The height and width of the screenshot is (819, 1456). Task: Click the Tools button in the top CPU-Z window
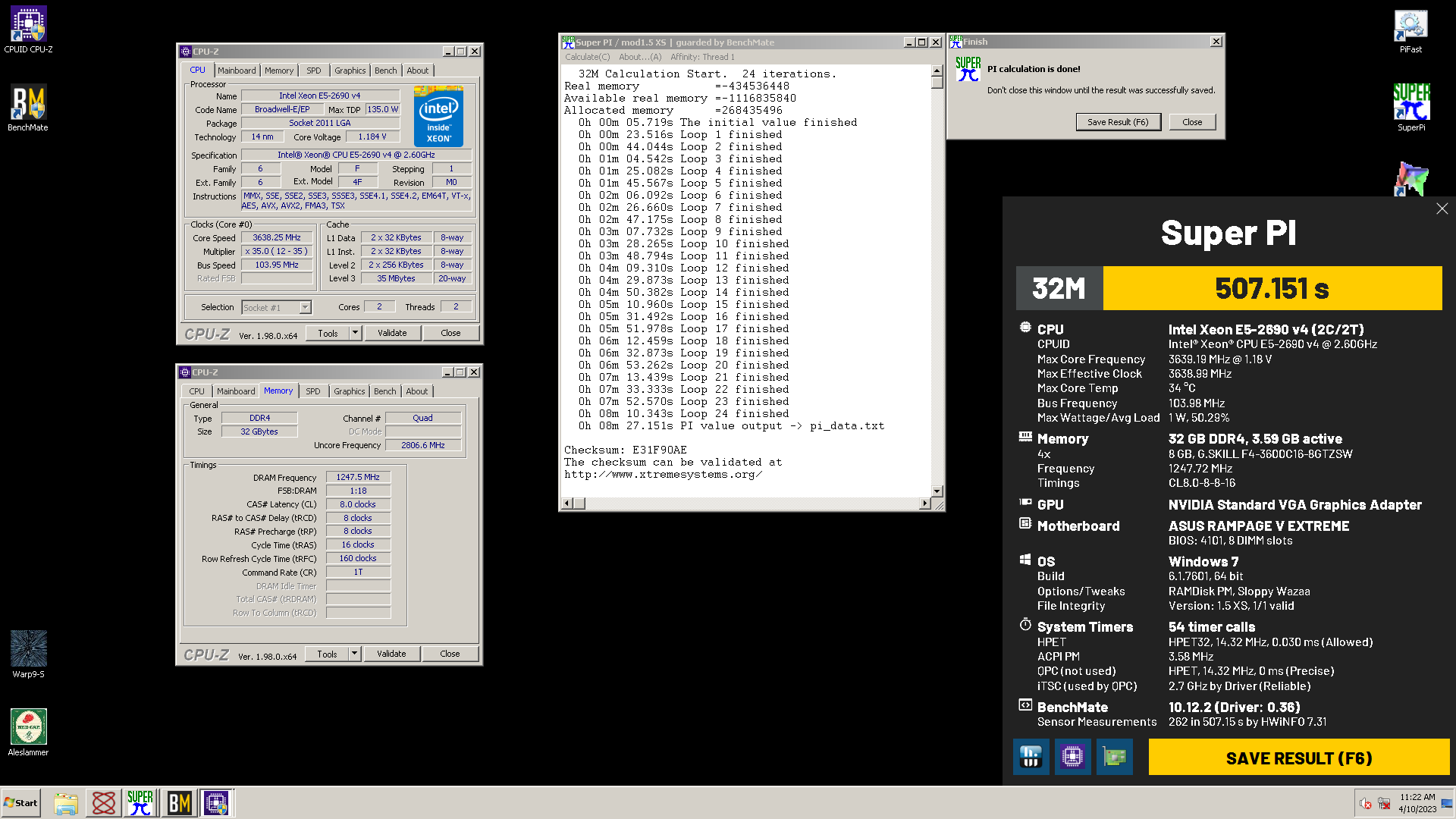click(328, 333)
